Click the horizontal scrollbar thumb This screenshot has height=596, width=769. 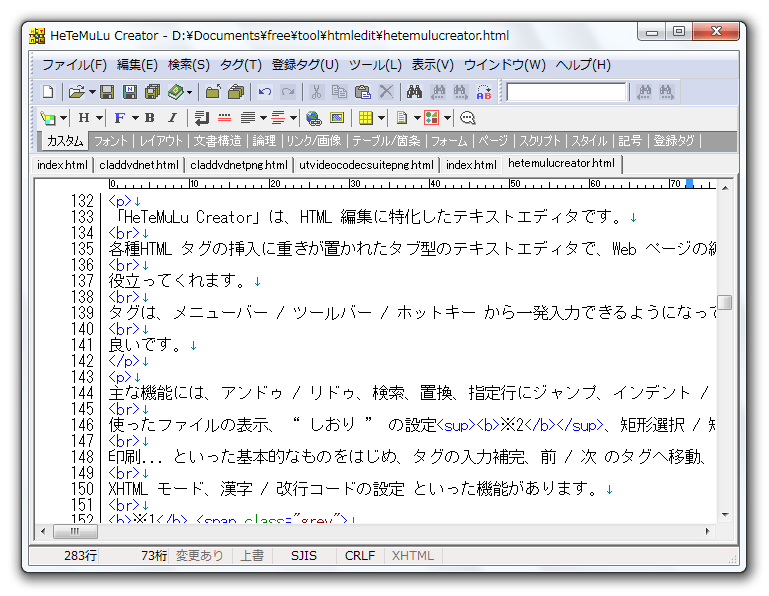[x=75, y=531]
